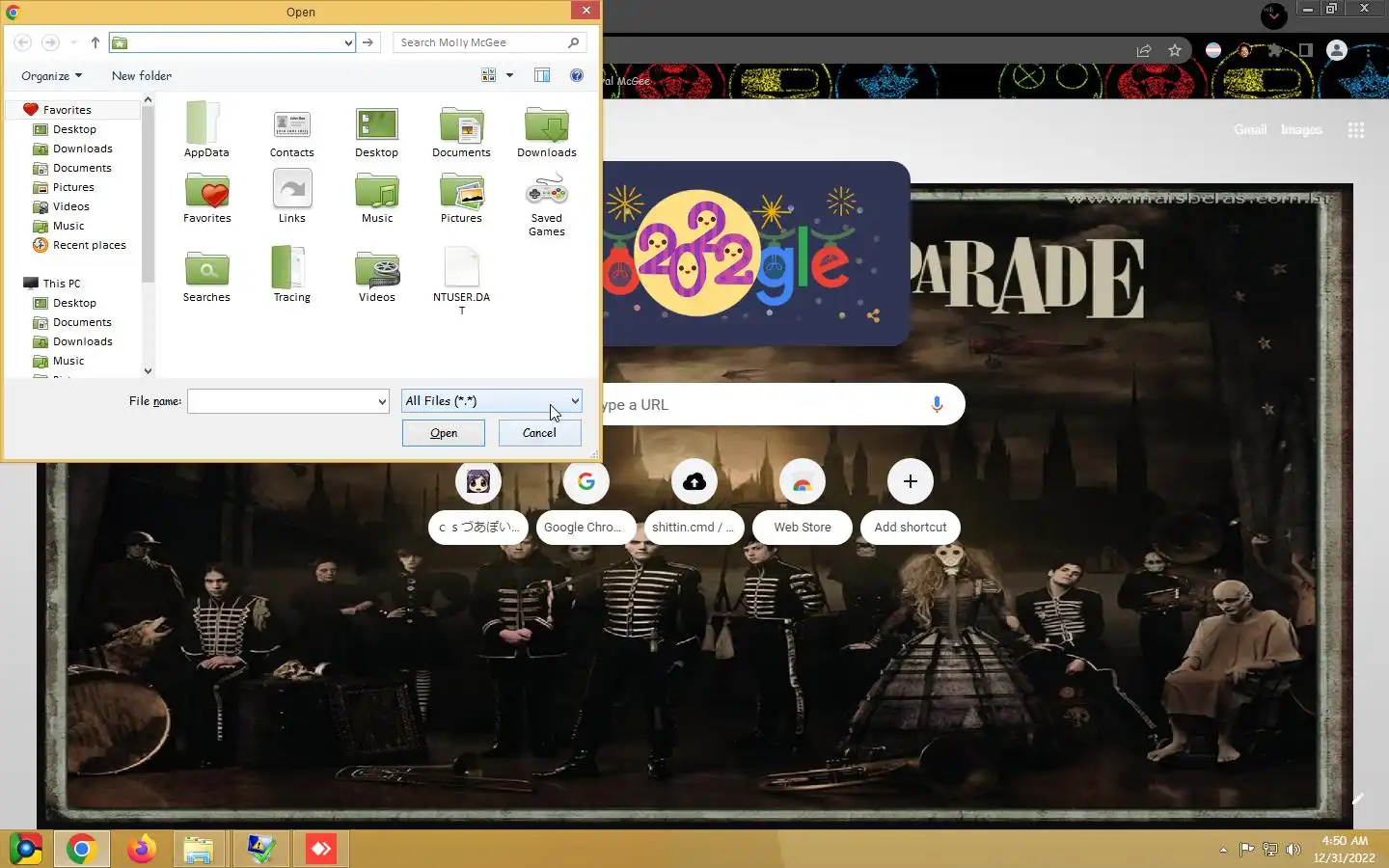The width and height of the screenshot is (1389, 868).
Task: Select the Searches folder icon
Action: (x=206, y=276)
